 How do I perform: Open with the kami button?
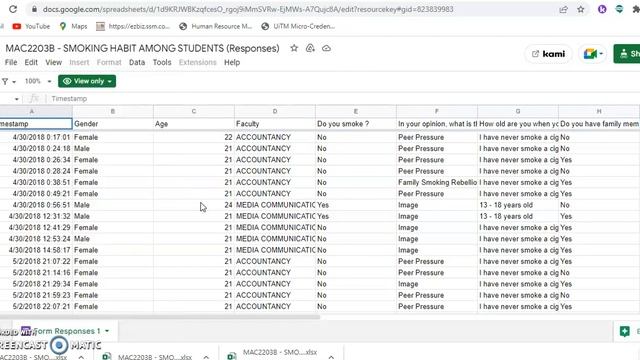pos(548,54)
